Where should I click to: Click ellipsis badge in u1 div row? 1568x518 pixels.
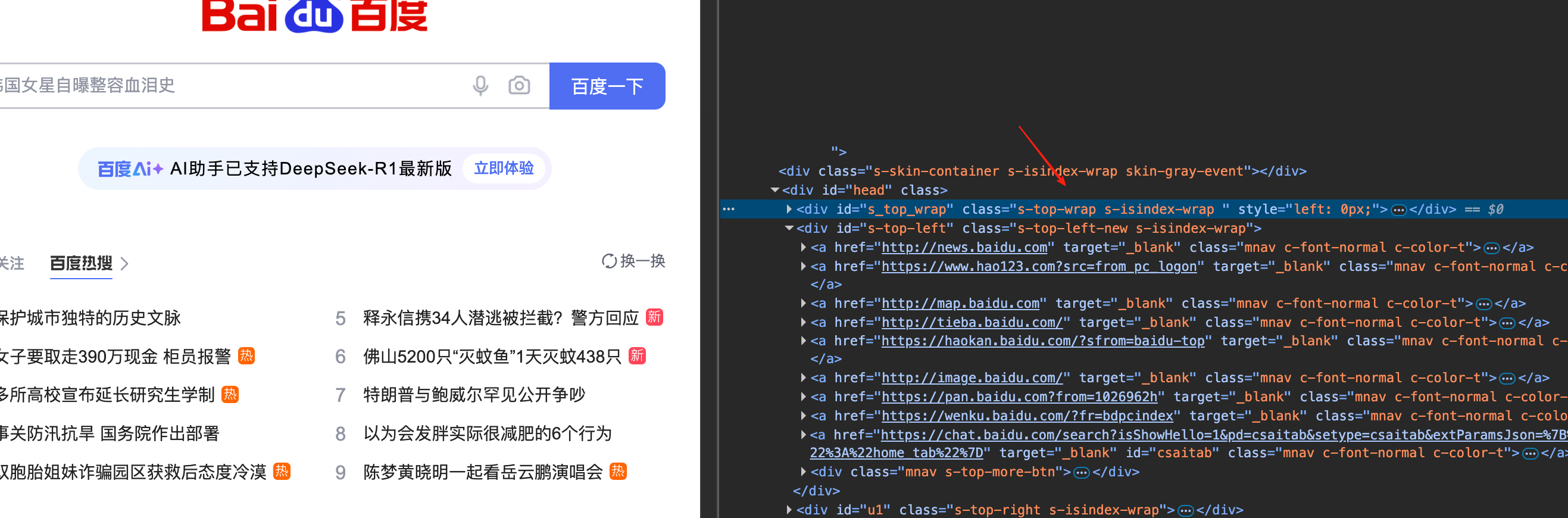click(1185, 511)
